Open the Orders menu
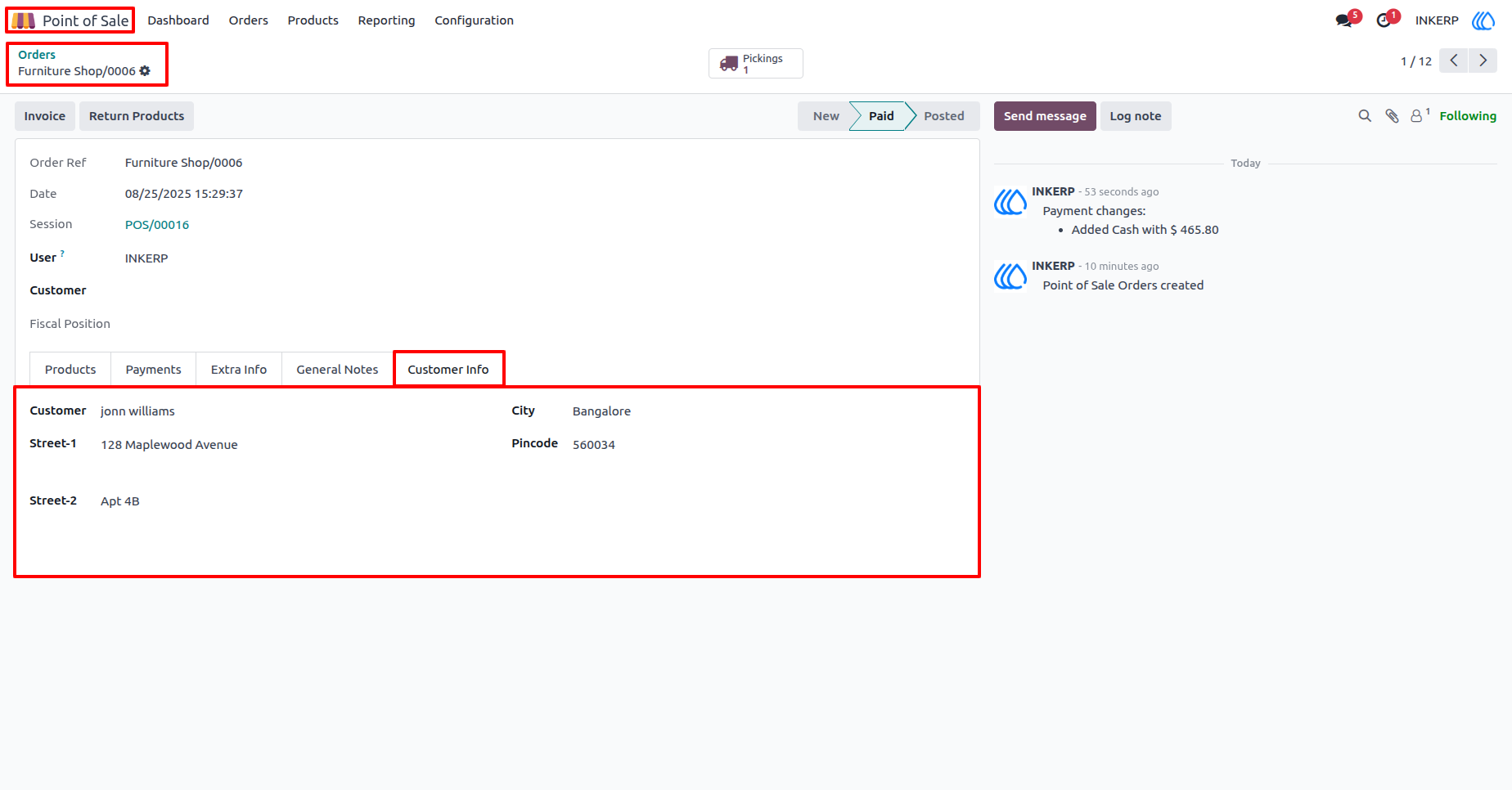Screen dimensions: 1512x790 point(248,20)
